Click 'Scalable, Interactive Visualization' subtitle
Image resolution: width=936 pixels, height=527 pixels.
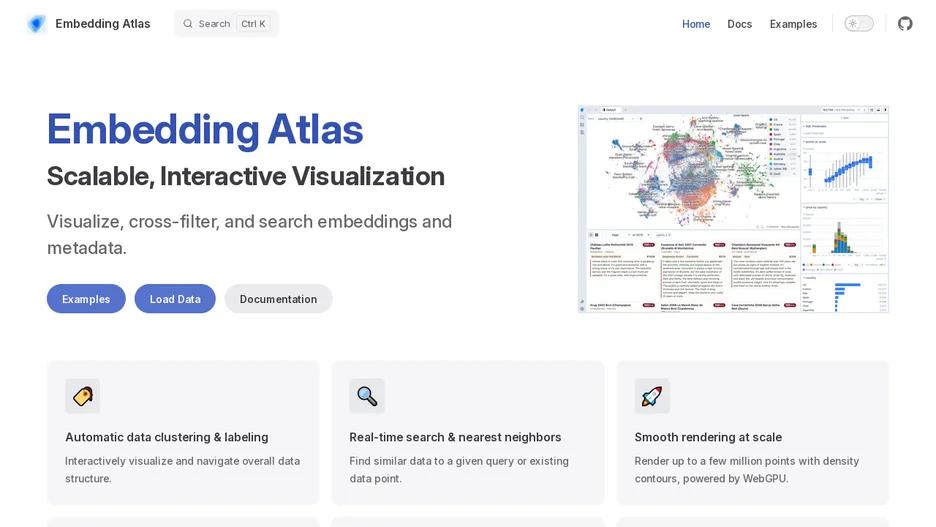[246, 176]
